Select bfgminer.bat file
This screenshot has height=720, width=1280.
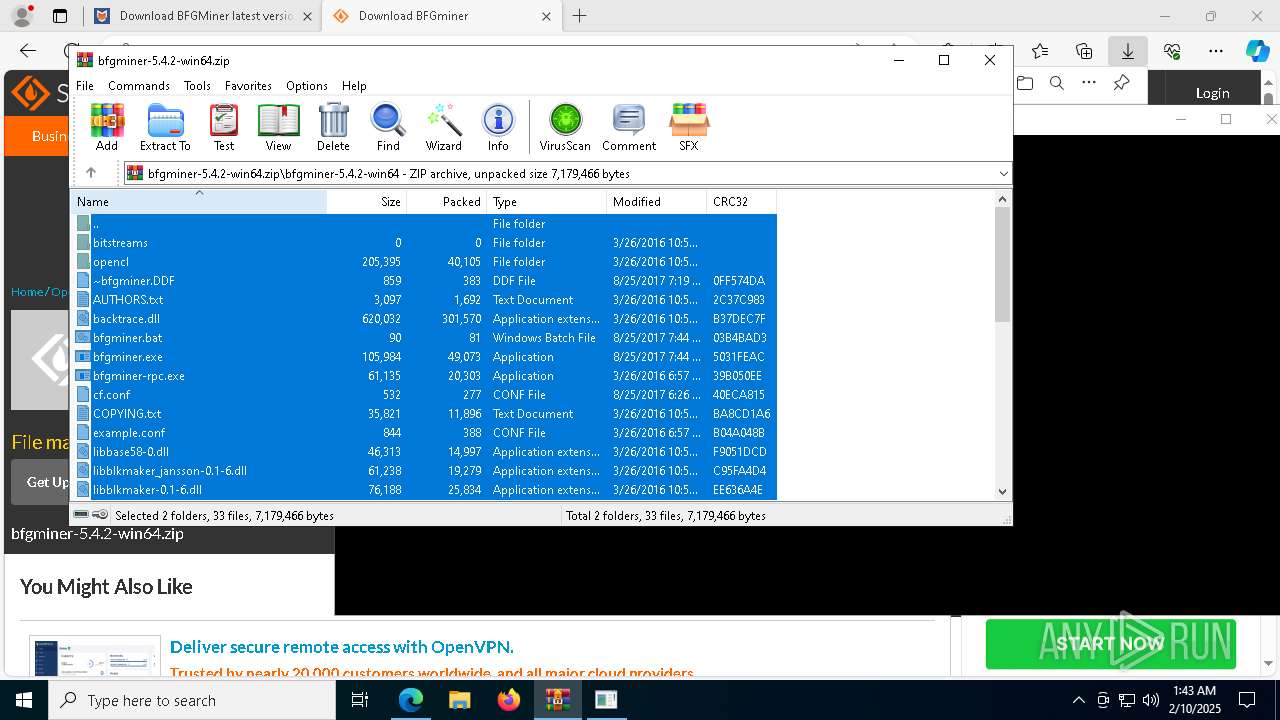click(x=424, y=338)
